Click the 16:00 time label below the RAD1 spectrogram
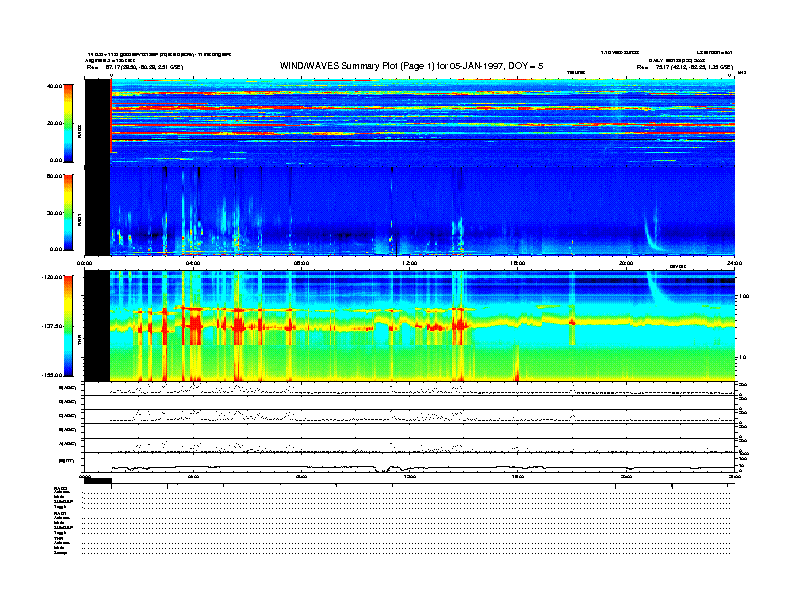Viewport: 792px width, 612px height. pyautogui.click(x=518, y=263)
